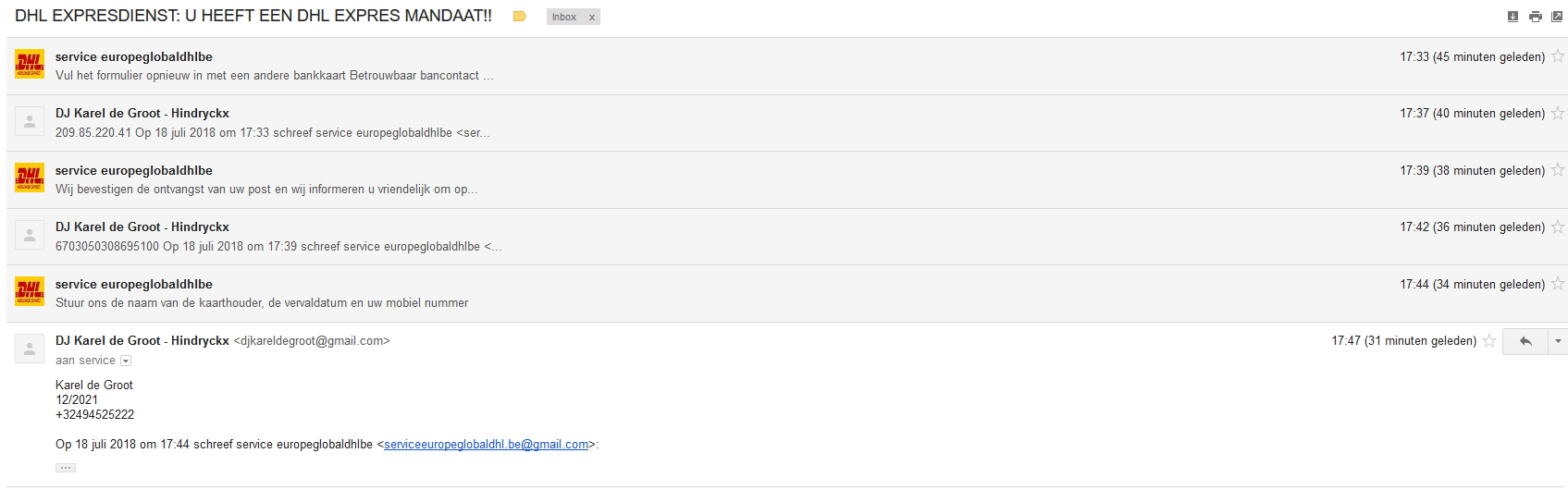Image resolution: width=1568 pixels, height=490 pixels.
Task: Star the 17:44 DHL service message
Action: click(x=1558, y=284)
